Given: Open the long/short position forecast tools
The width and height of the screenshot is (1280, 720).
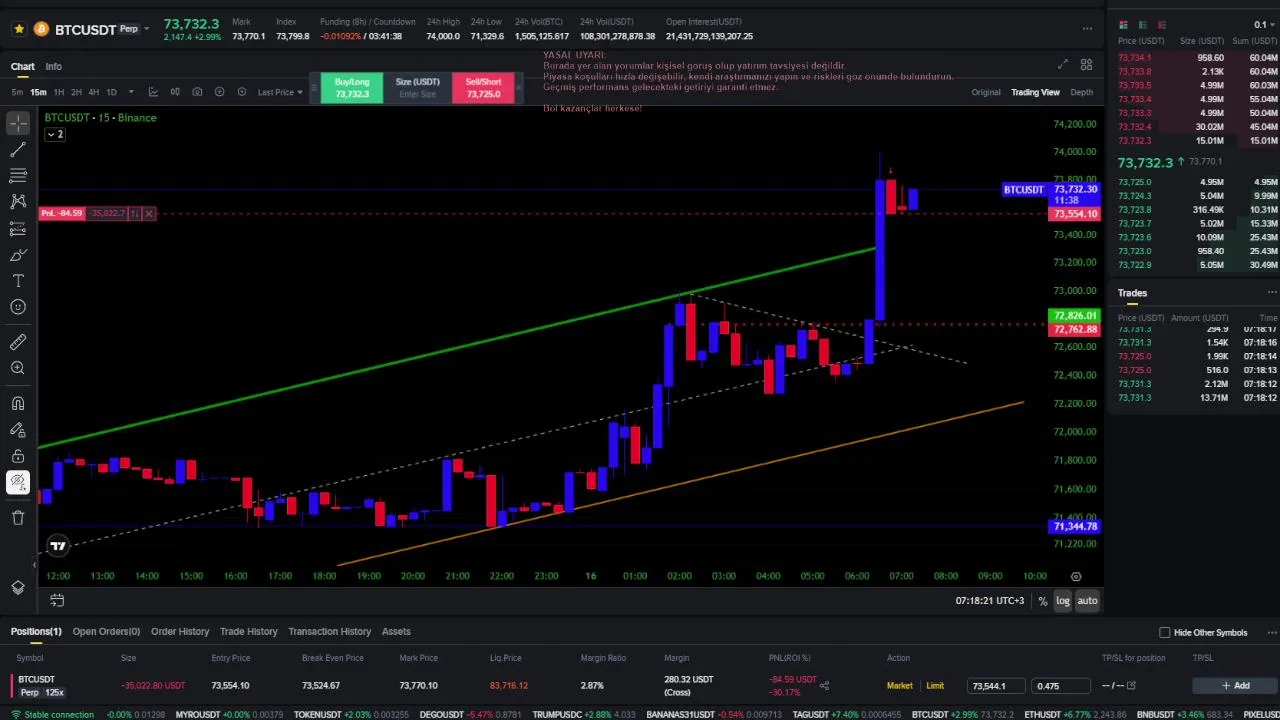Looking at the screenshot, I should pyautogui.click(x=18, y=229).
